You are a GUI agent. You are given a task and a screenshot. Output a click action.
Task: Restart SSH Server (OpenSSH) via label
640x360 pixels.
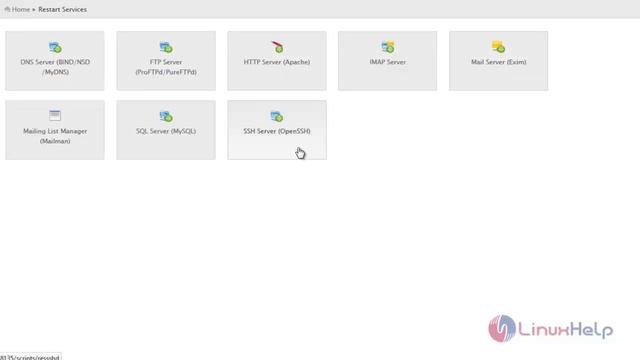click(x=277, y=131)
